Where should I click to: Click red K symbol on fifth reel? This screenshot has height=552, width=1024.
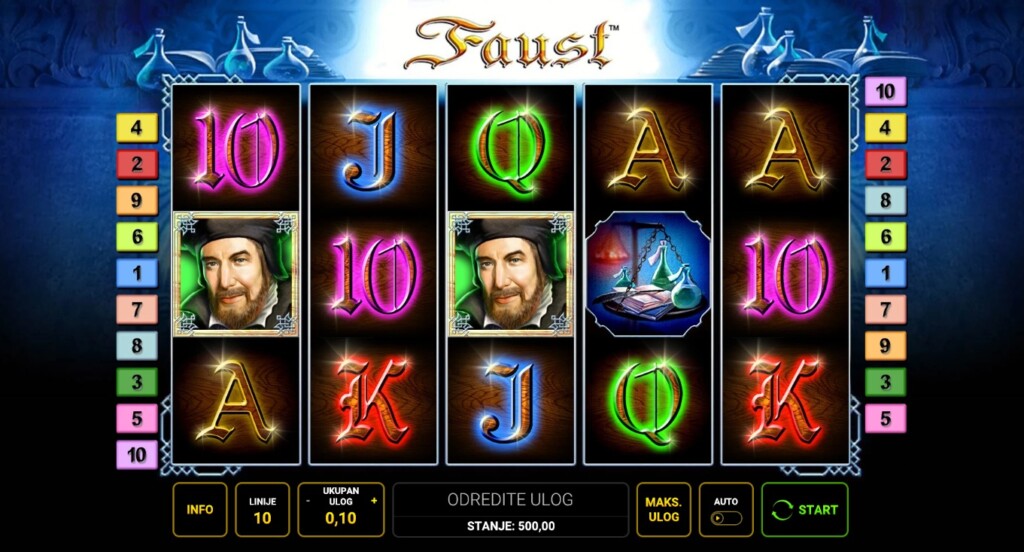tap(785, 400)
